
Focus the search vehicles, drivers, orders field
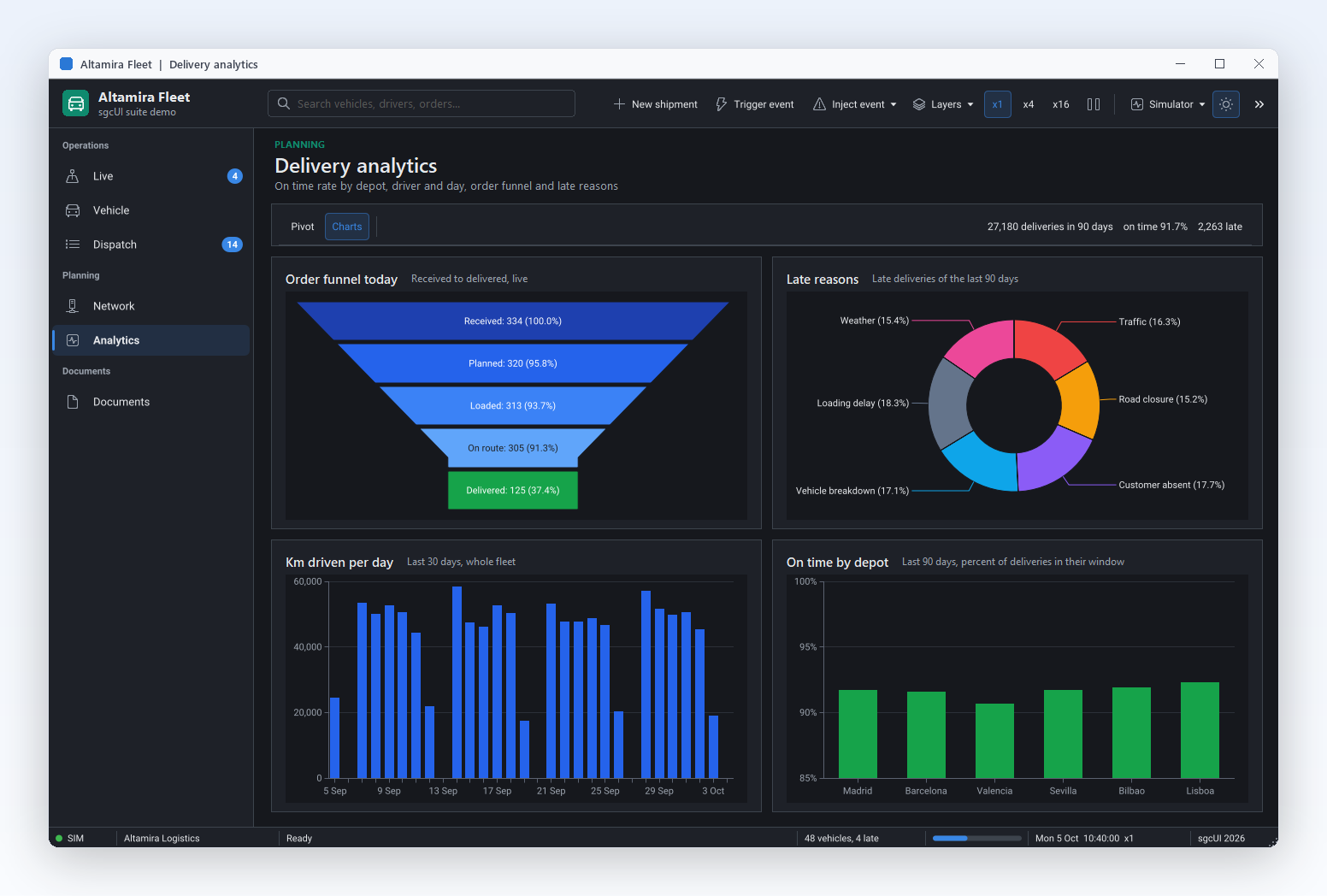[422, 103]
